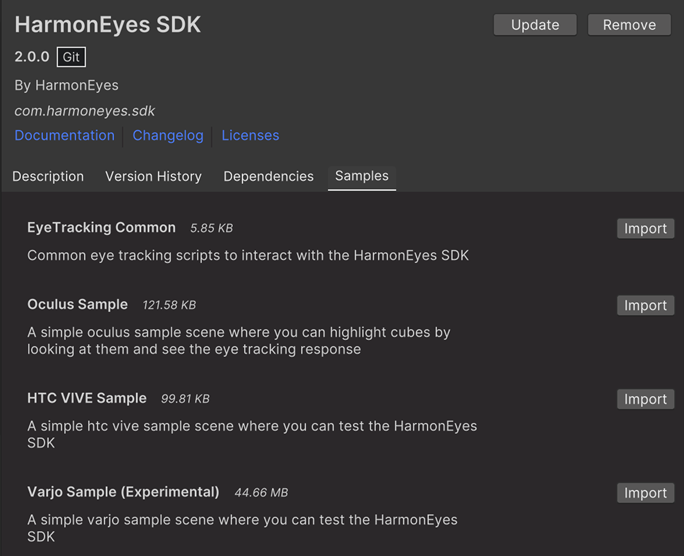This screenshot has height=556, width=684.
Task: Switch to the Description tab
Action: 48,176
